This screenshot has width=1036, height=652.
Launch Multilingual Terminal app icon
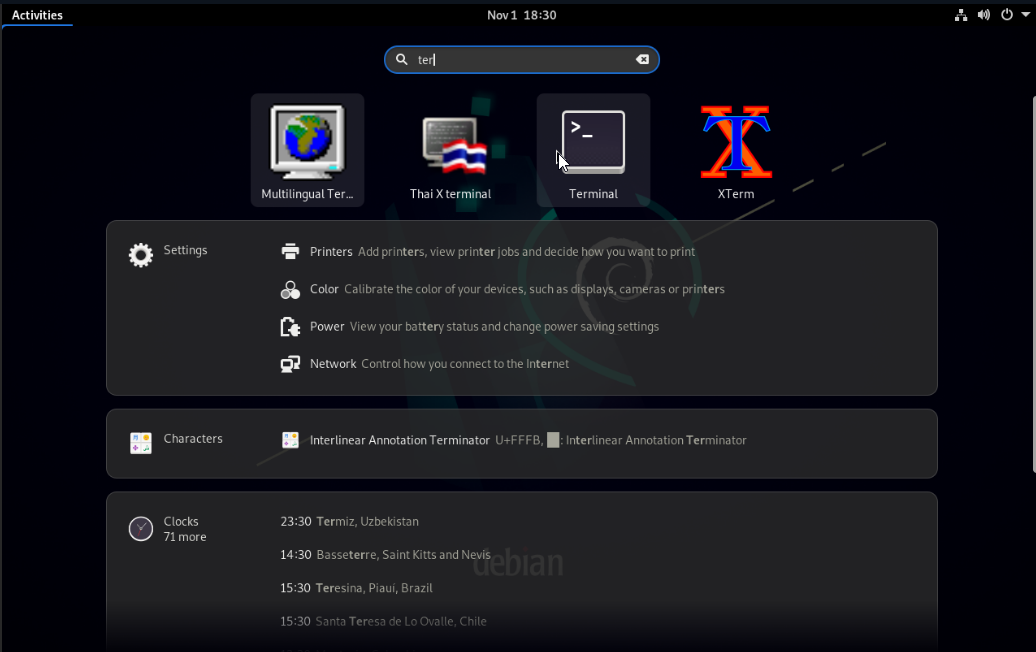pos(307,142)
